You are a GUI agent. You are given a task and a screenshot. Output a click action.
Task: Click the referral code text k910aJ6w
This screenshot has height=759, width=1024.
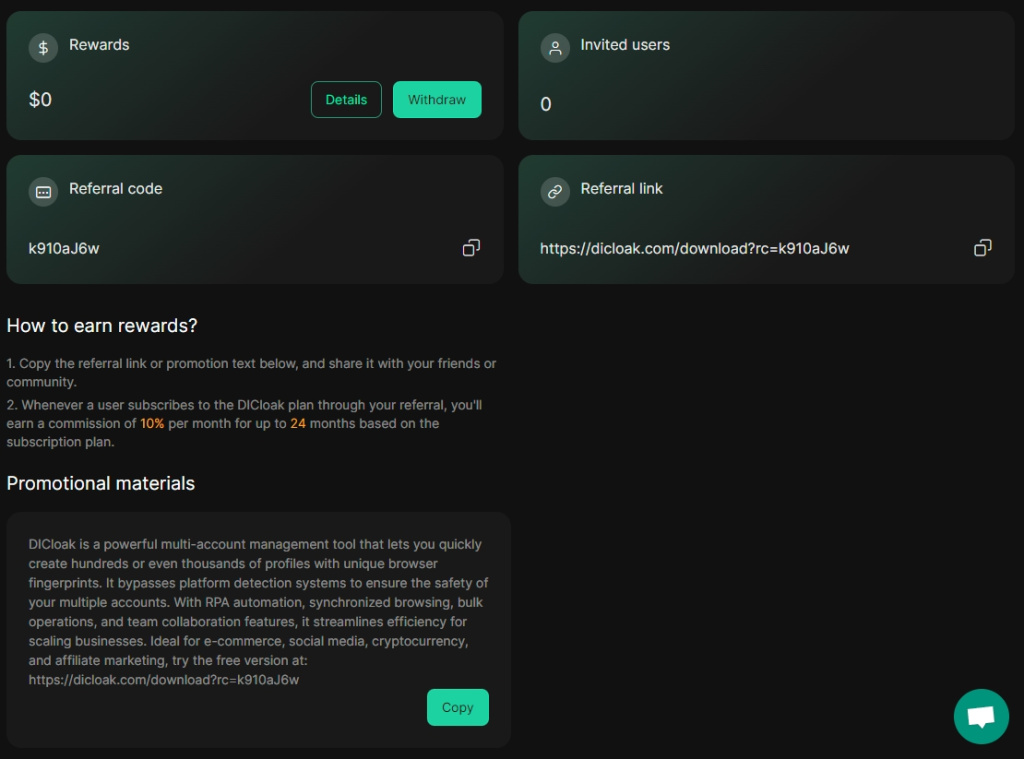pyautogui.click(x=64, y=249)
